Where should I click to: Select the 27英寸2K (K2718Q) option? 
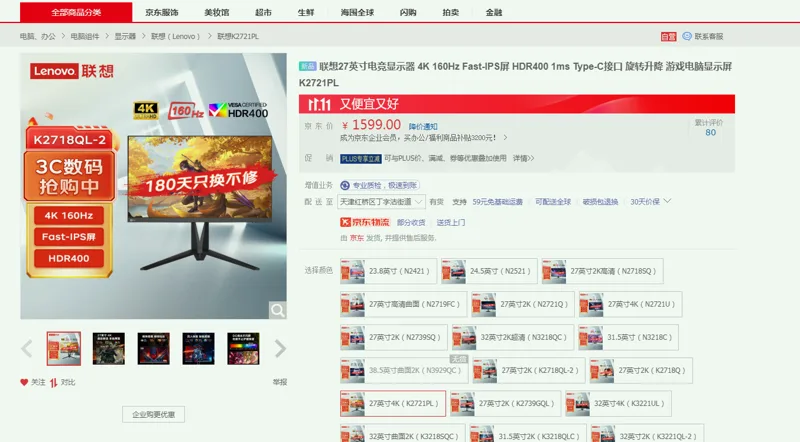click(641, 371)
